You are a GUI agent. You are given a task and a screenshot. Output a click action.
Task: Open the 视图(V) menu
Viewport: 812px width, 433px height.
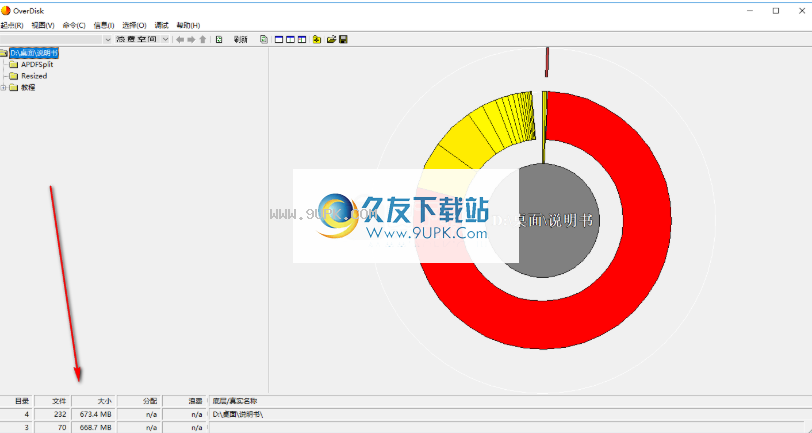pos(42,25)
